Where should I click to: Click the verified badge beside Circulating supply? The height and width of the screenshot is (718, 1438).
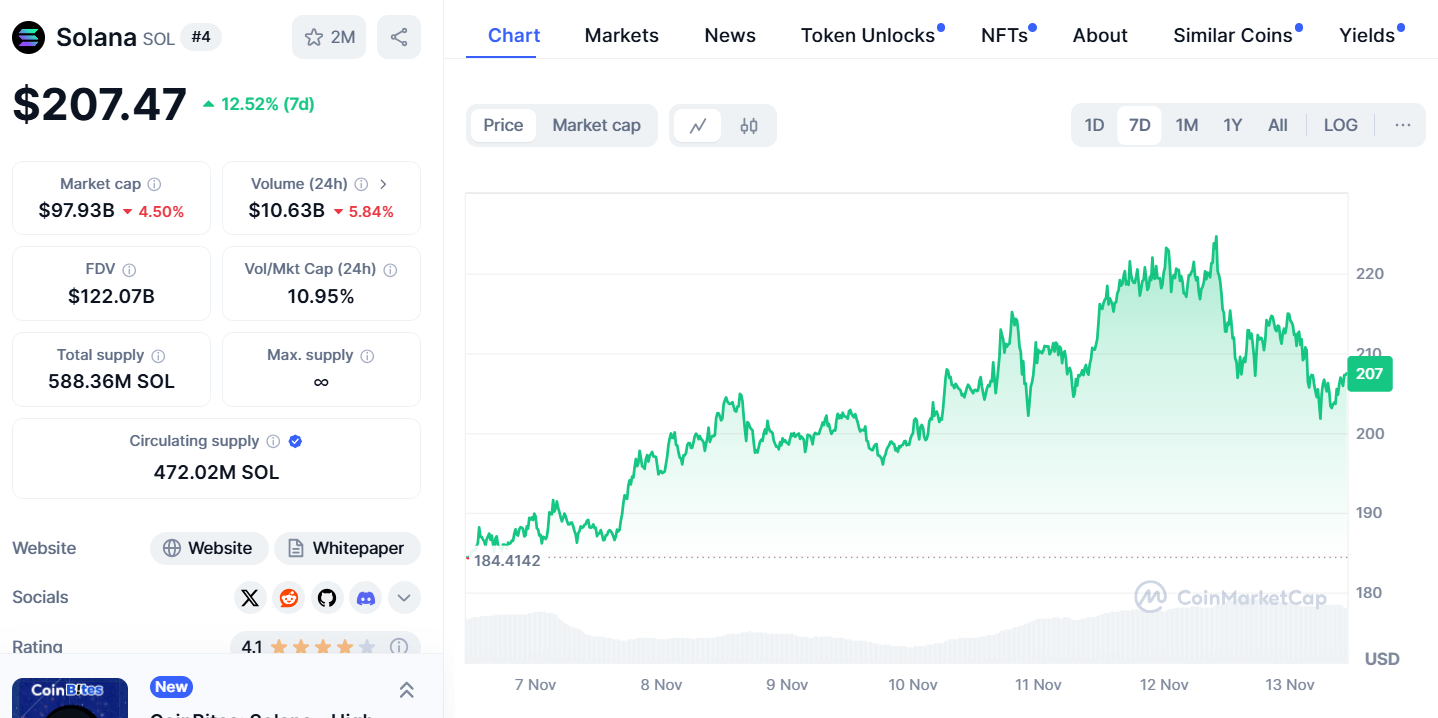[295, 441]
